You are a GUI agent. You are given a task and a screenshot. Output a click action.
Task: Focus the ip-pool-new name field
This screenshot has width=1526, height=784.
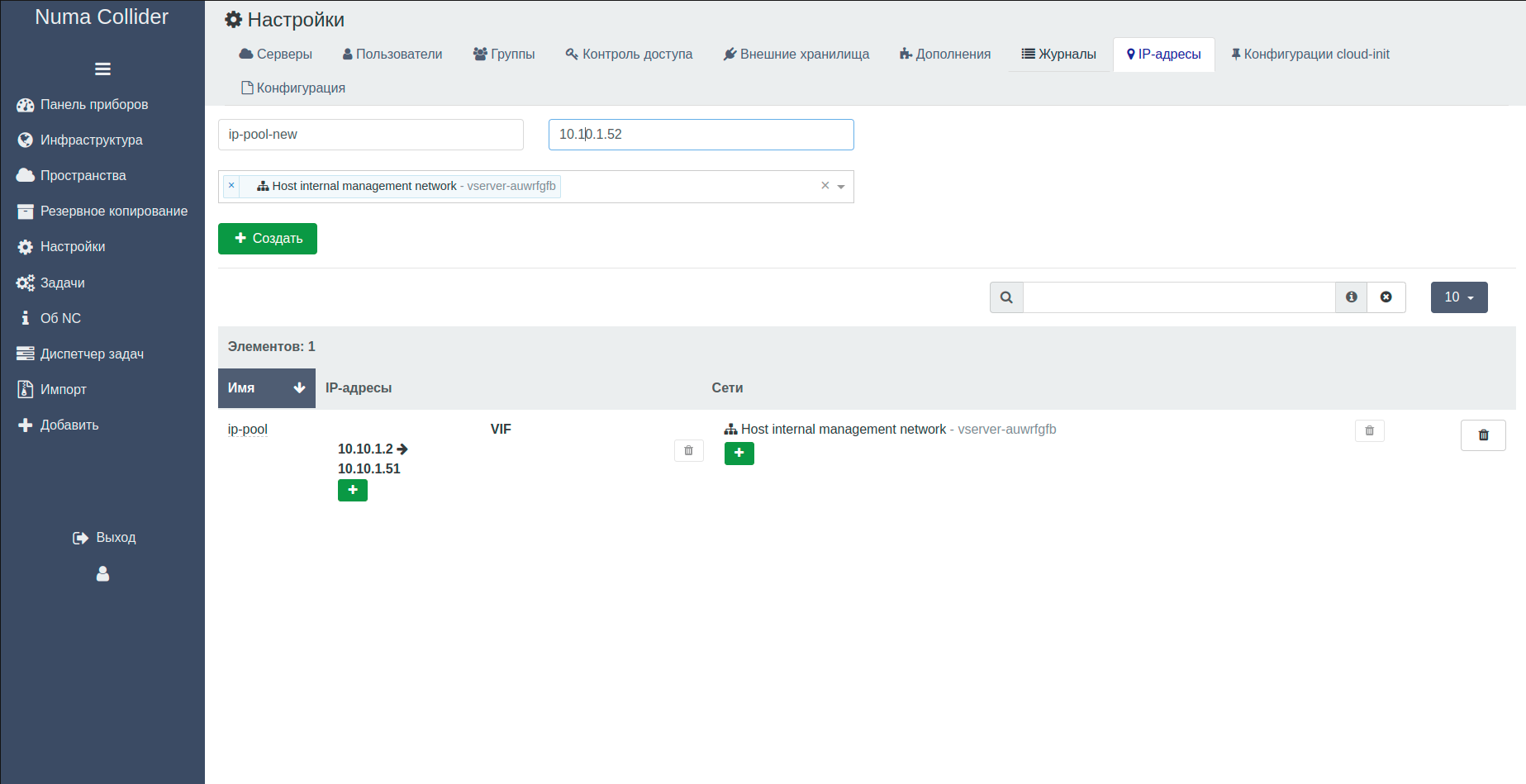click(371, 135)
